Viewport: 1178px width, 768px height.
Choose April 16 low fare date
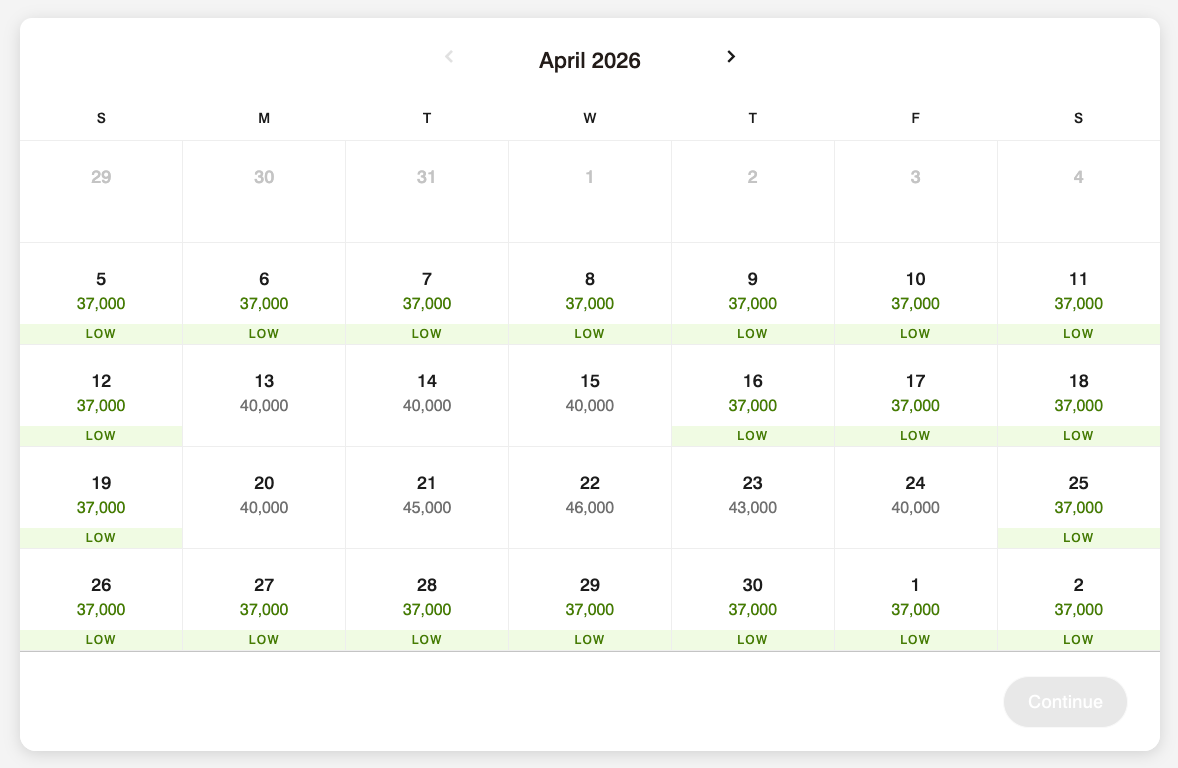[753, 394]
